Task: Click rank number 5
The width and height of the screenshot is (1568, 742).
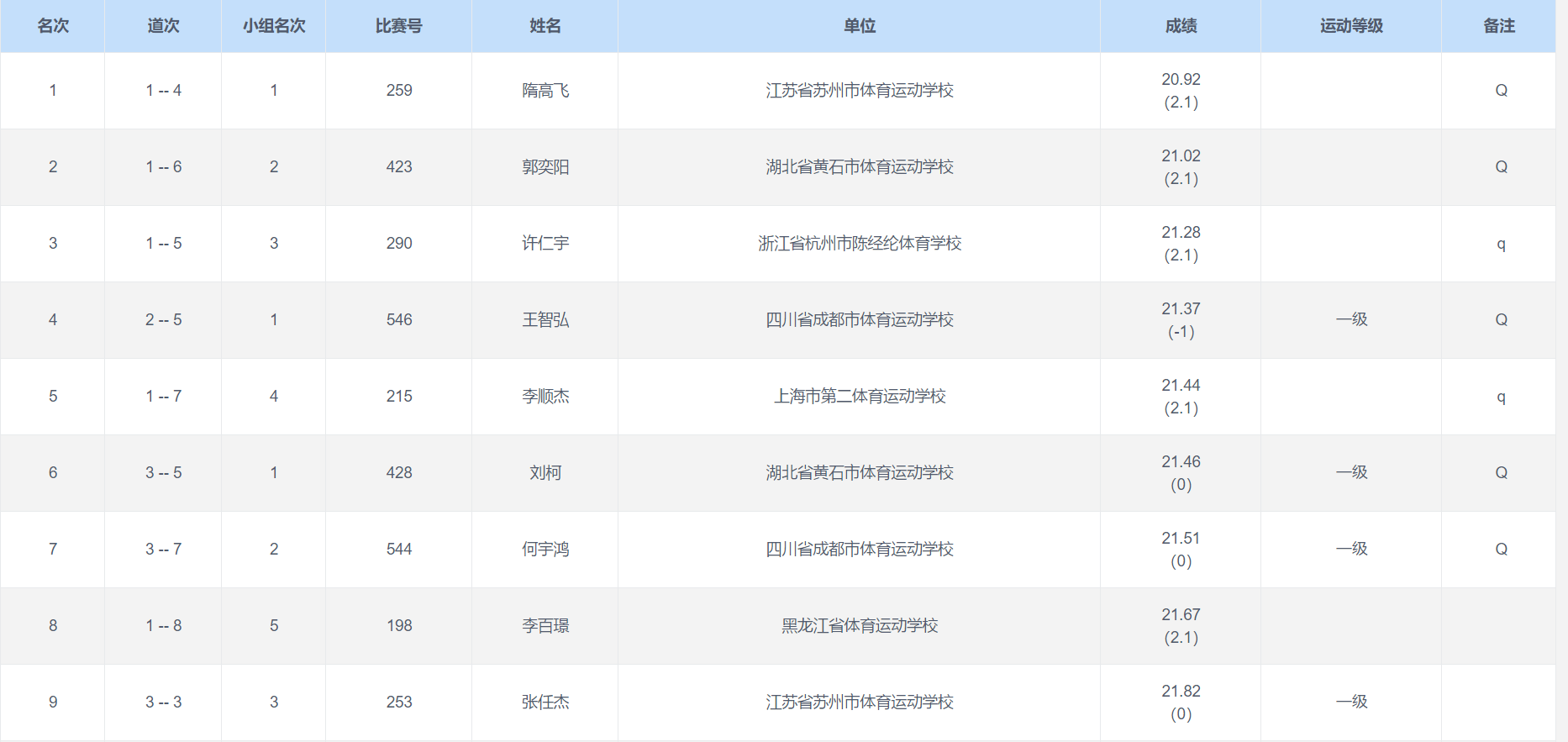Action: pyautogui.click(x=53, y=397)
